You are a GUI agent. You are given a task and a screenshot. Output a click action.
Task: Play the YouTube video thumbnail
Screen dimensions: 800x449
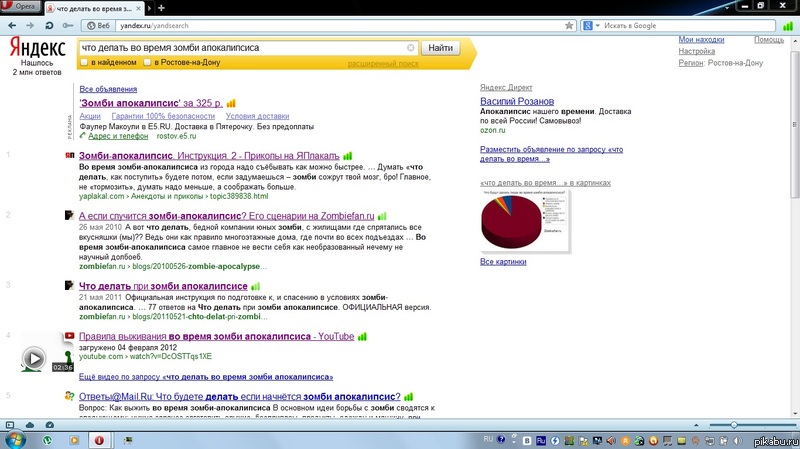pyautogui.click(x=34, y=359)
